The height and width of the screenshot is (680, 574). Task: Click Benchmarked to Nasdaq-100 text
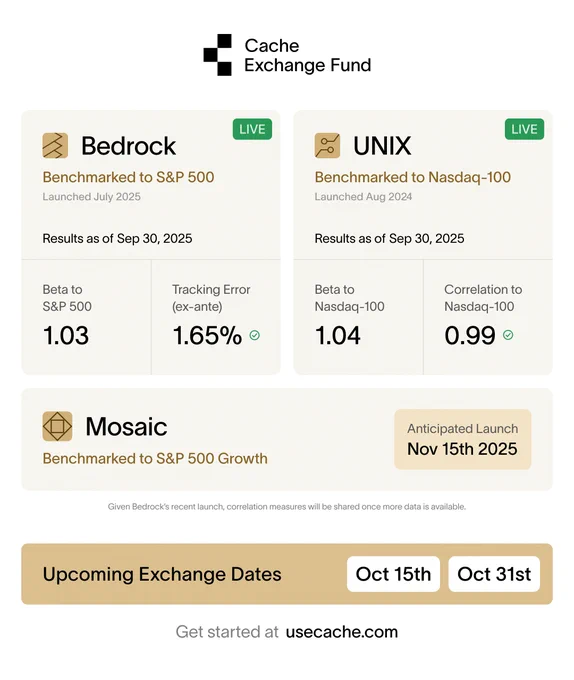click(x=413, y=177)
